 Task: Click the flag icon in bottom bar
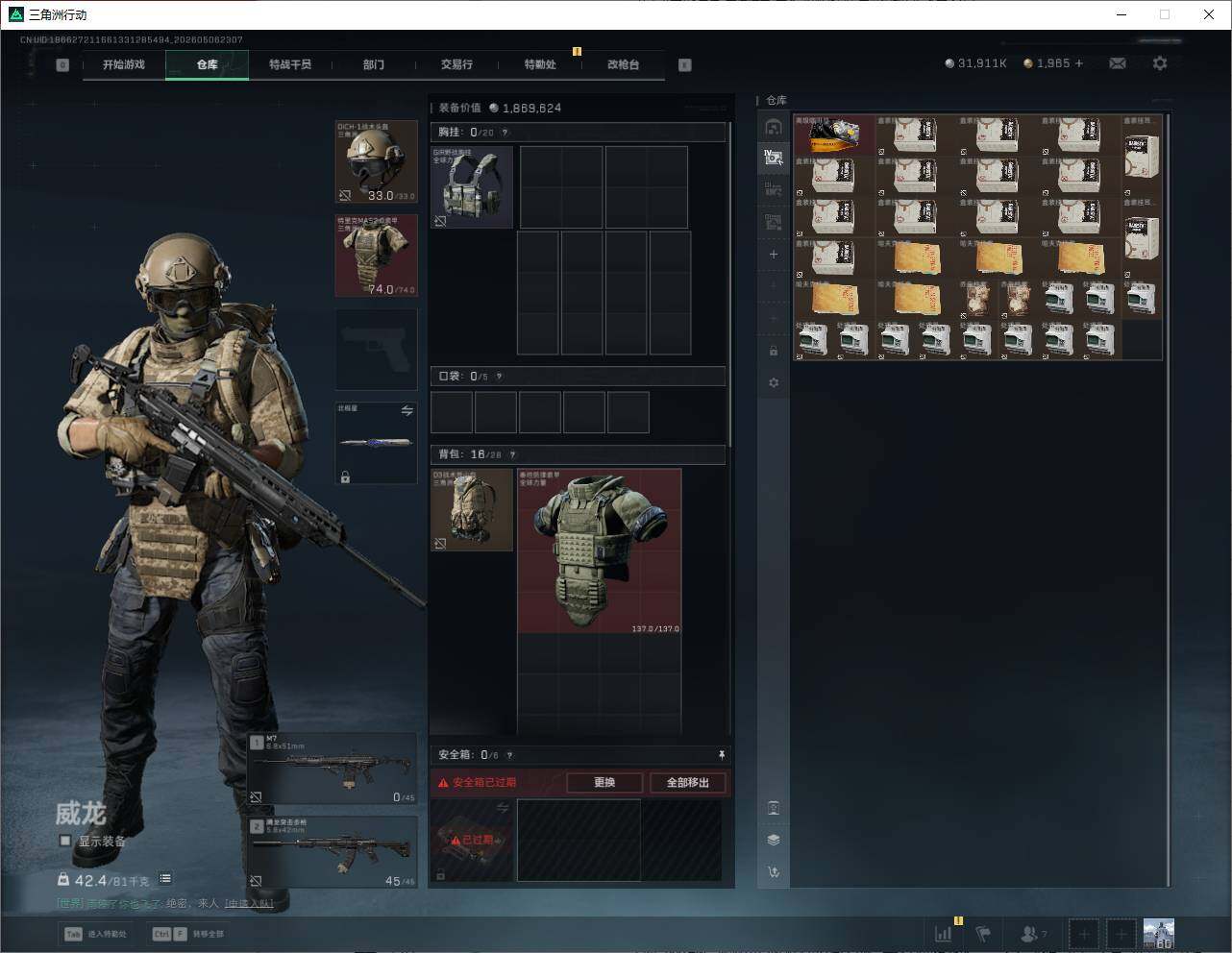coord(983,933)
